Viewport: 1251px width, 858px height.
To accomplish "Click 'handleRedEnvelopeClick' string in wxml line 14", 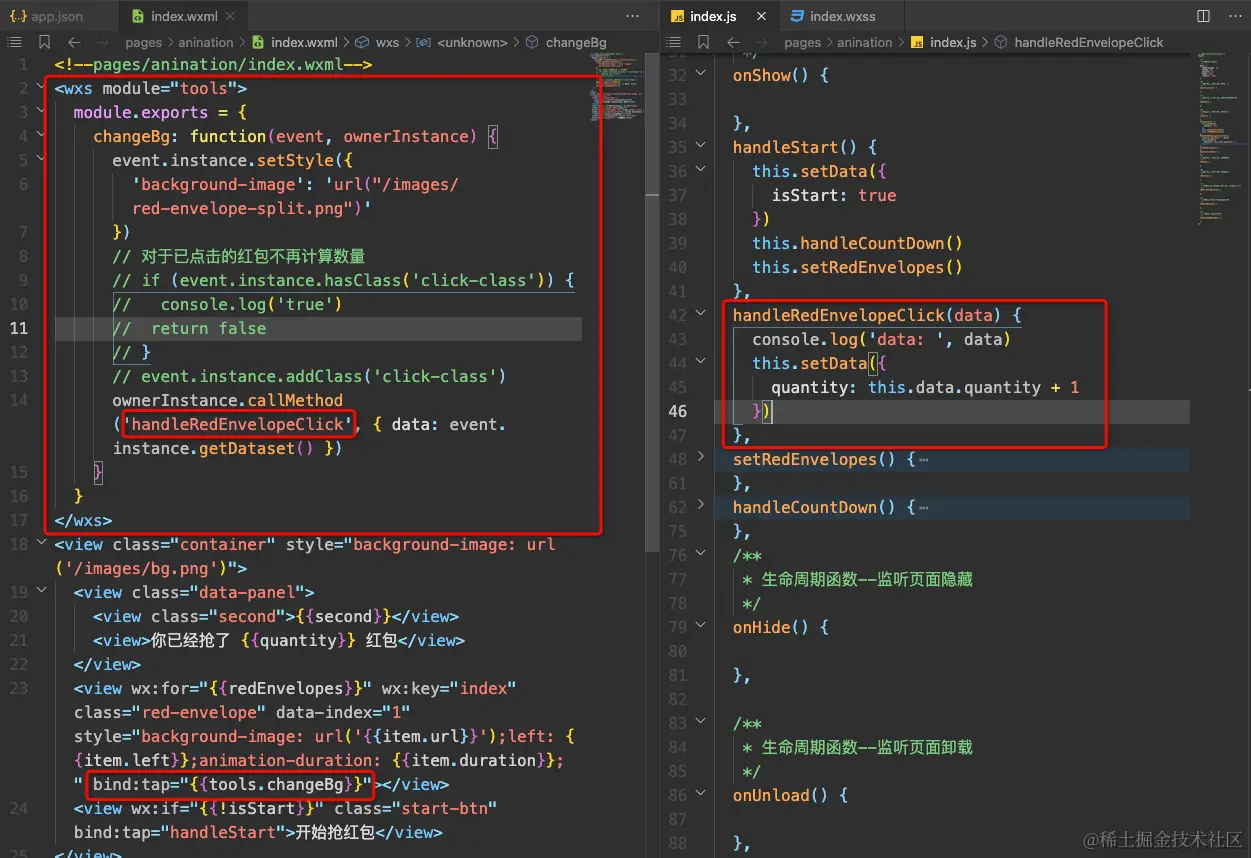I will [x=238, y=424].
